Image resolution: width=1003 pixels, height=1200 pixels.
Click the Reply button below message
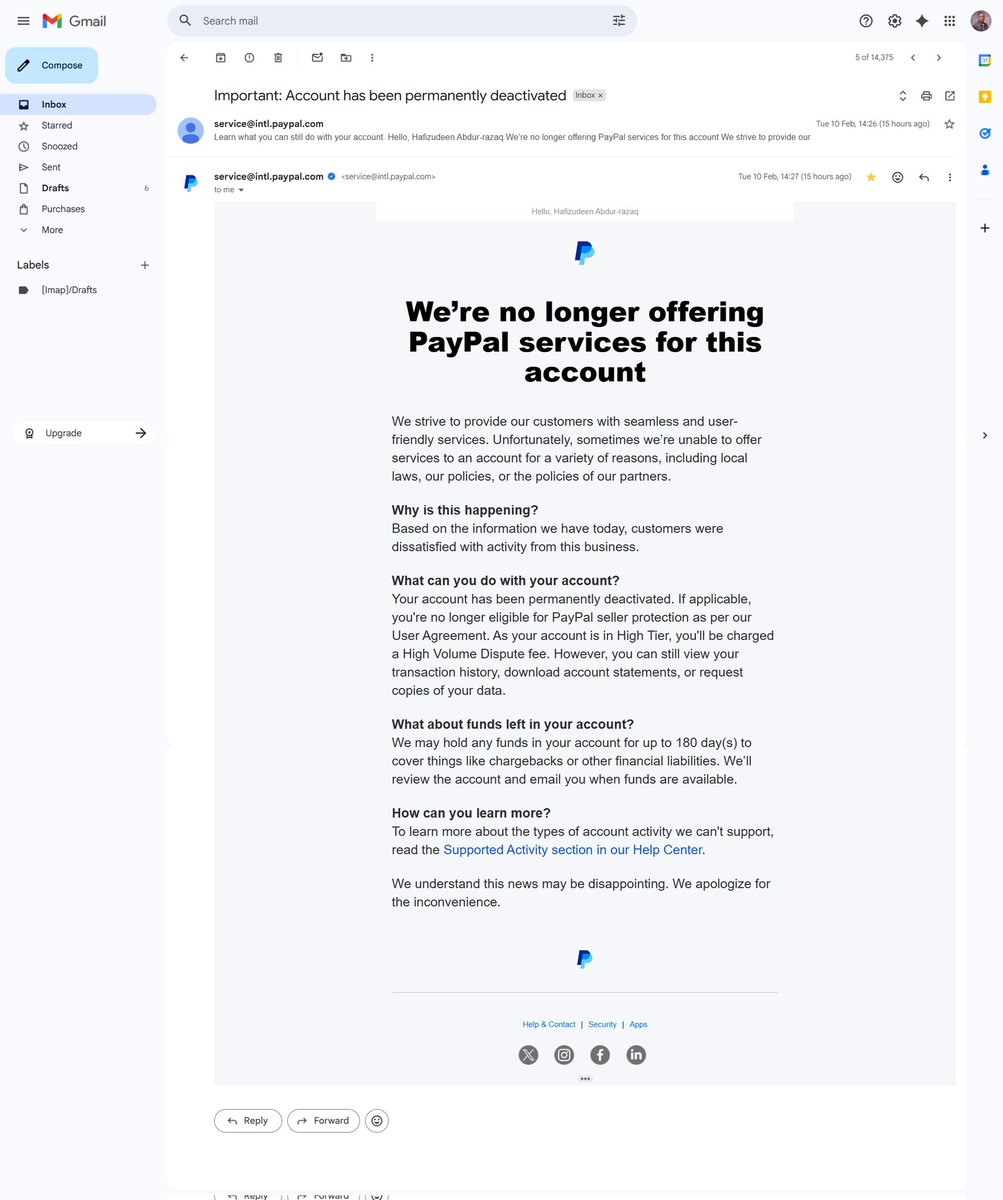pyautogui.click(x=247, y=1121)
